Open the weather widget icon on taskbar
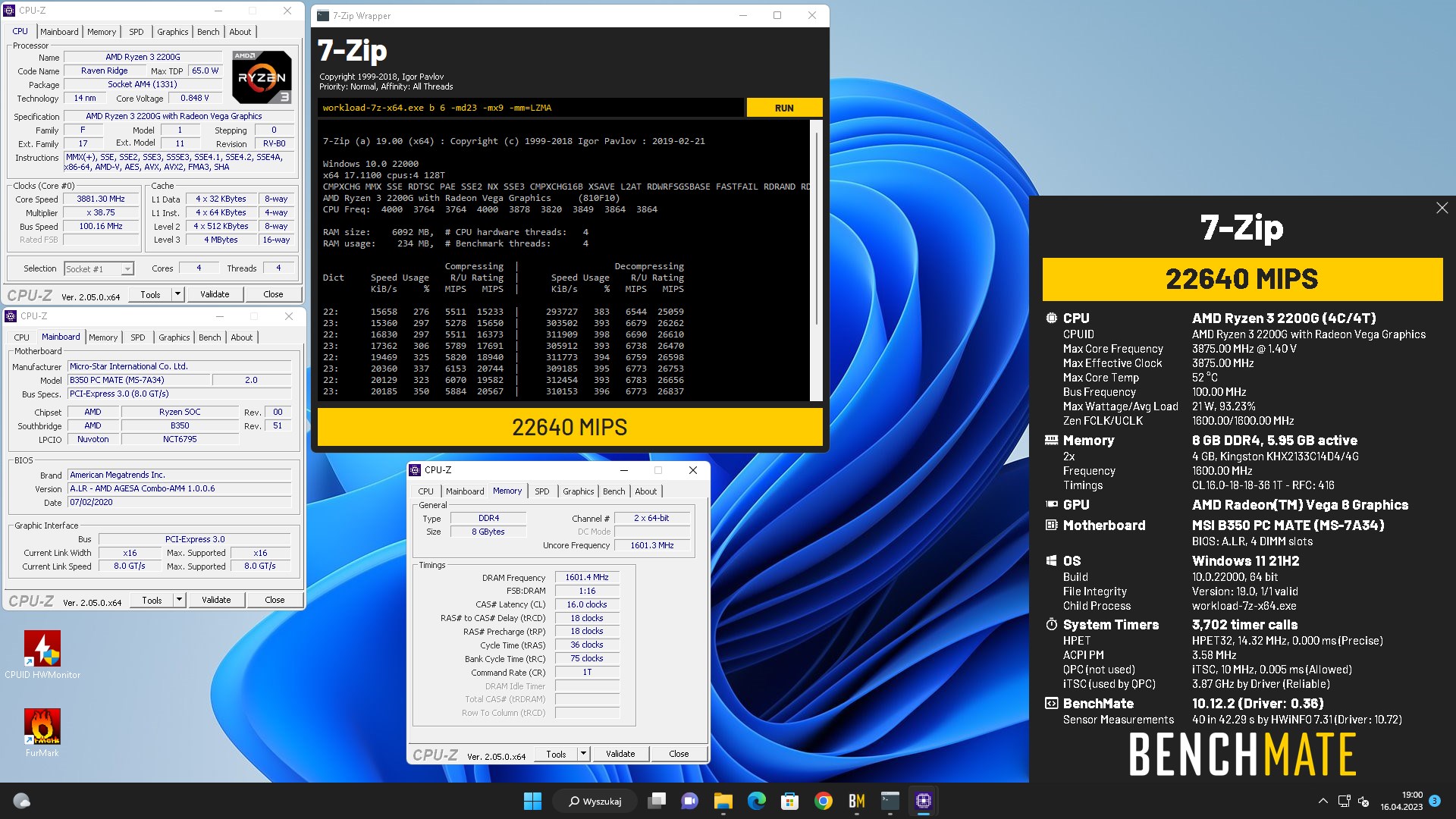 22,801
